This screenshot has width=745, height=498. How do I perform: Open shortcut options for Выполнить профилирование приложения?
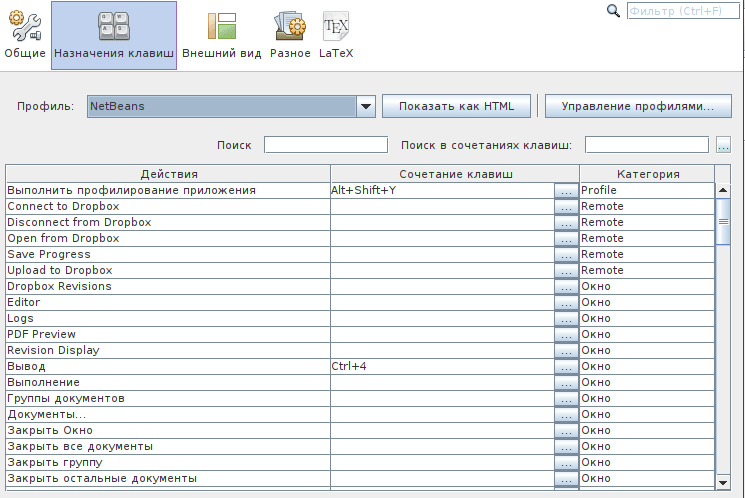pyautogui.click(x=566, y=191)
